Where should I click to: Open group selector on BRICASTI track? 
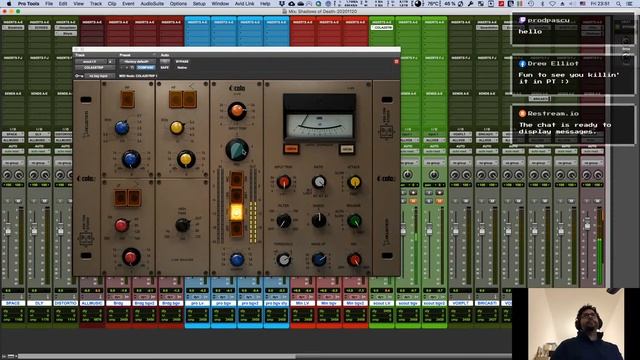point(487,163)
